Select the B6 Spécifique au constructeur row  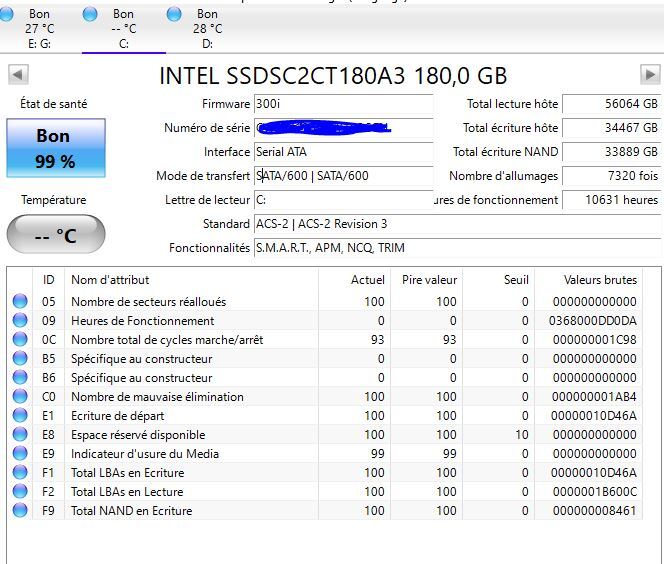(325, 378)
